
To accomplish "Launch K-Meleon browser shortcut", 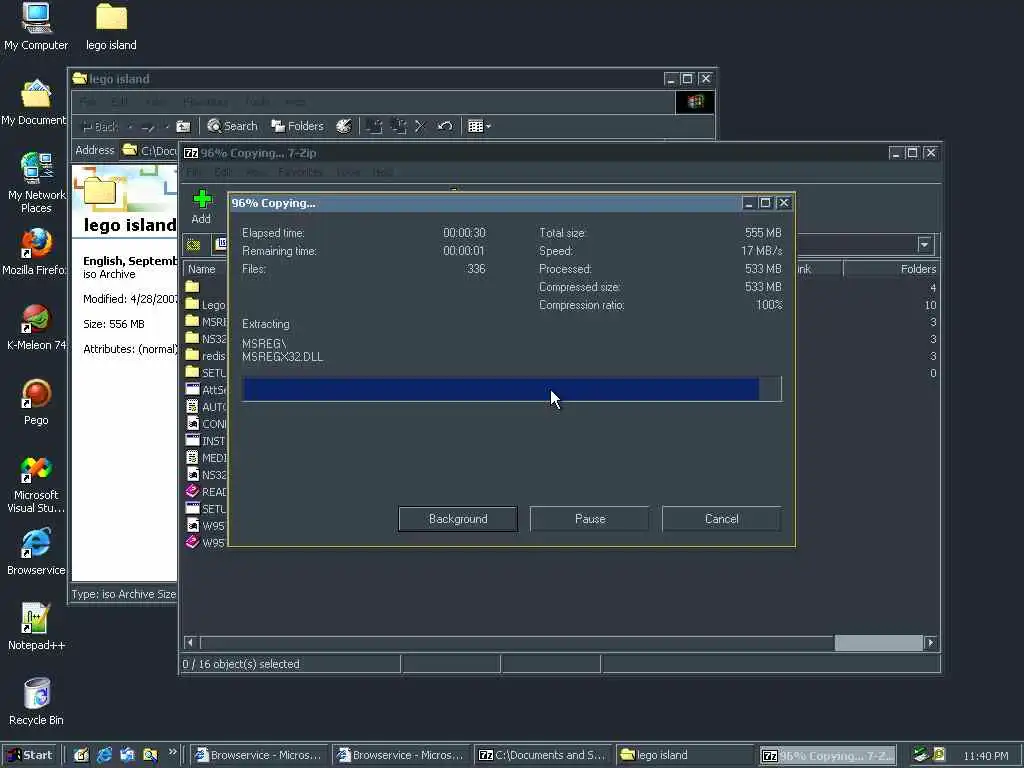I will (36, 327).
